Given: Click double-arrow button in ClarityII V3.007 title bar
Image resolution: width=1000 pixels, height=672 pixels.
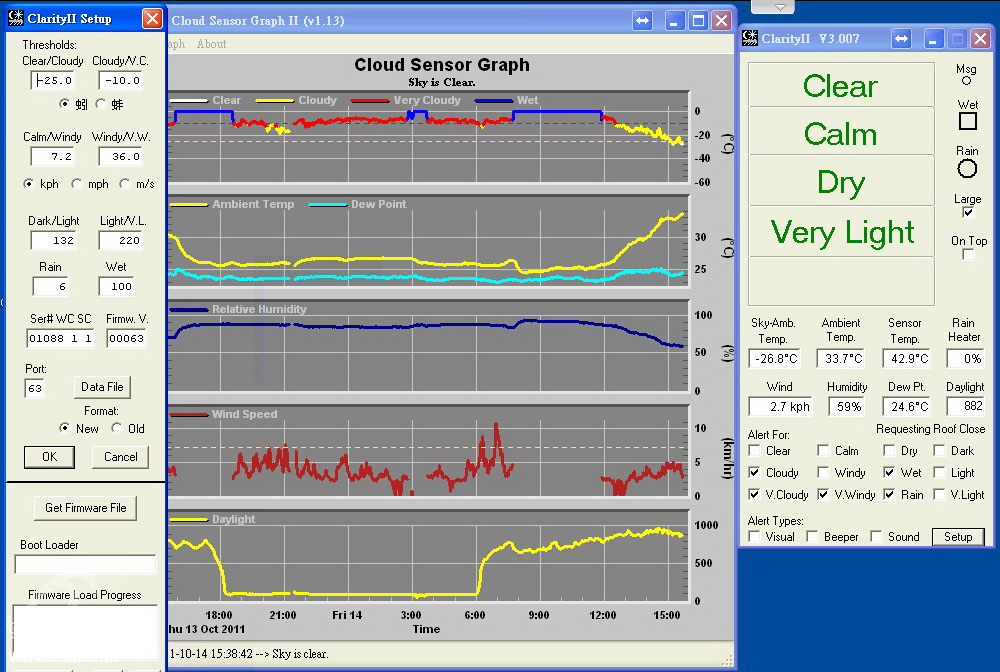Looking at the screenshot, I should click(x=902, y=39).
